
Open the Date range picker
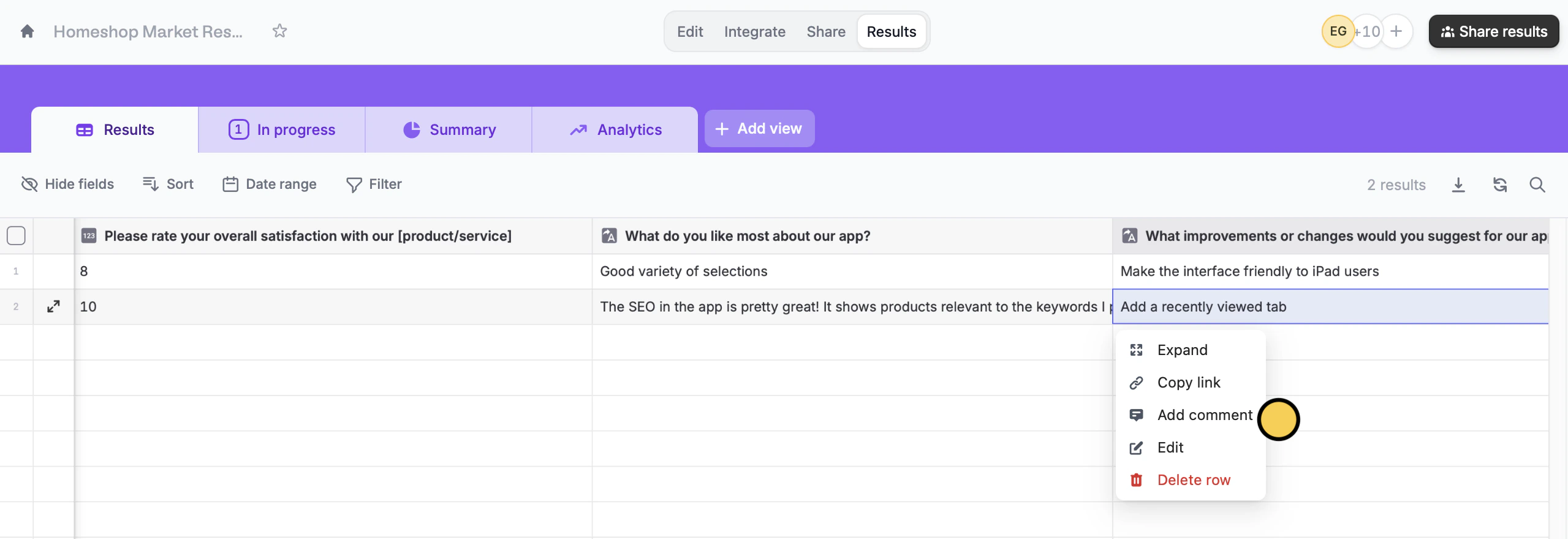click(270, 184)
